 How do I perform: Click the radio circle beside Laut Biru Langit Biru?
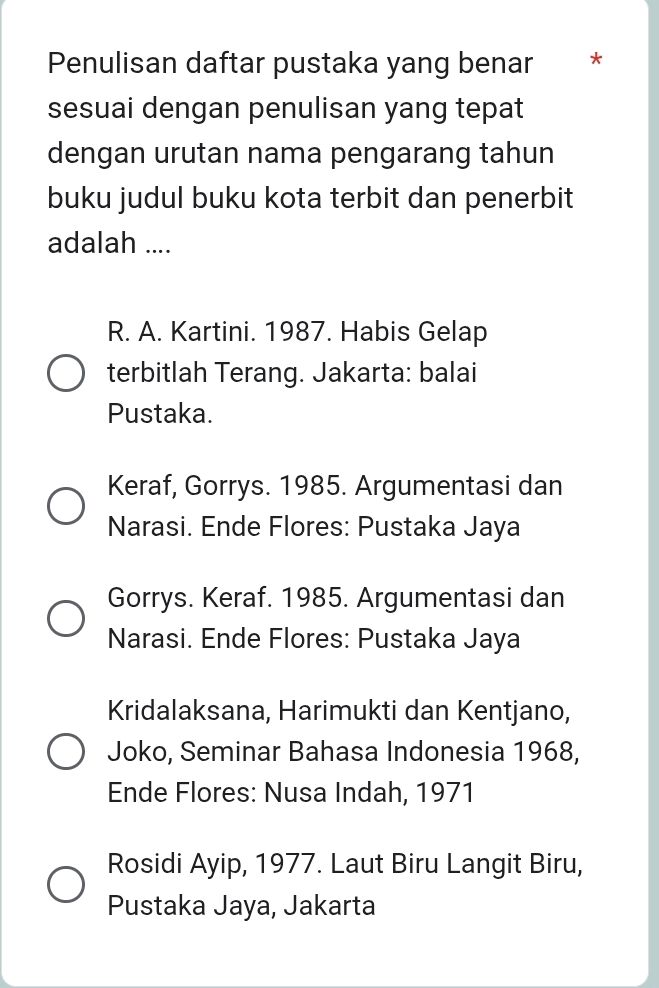(x=66, y=884)
